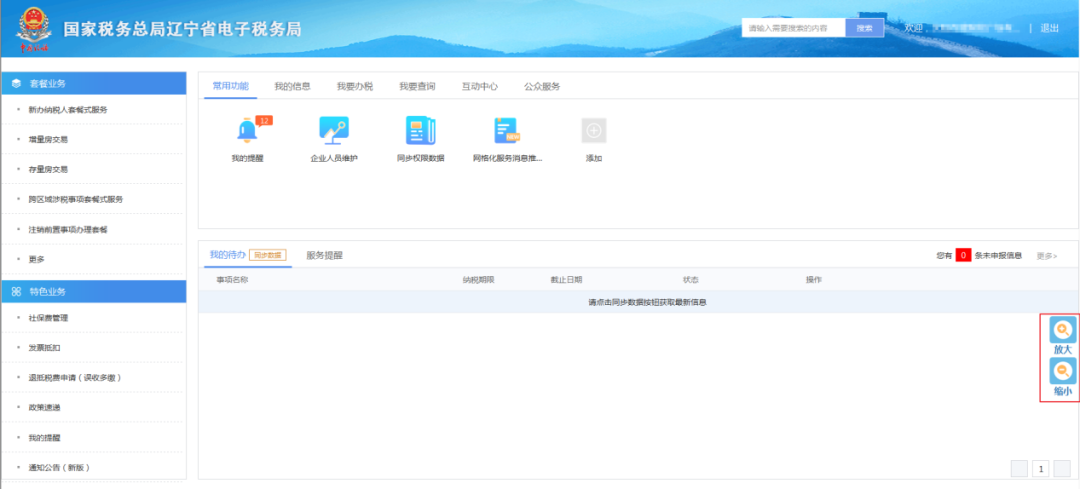Open 注销前置事项办理套餐

tap(68, 229)
